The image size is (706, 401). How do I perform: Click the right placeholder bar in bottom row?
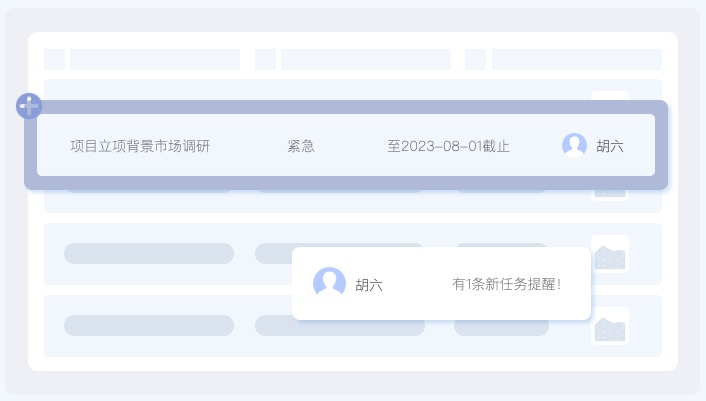[x=501, y=328]
